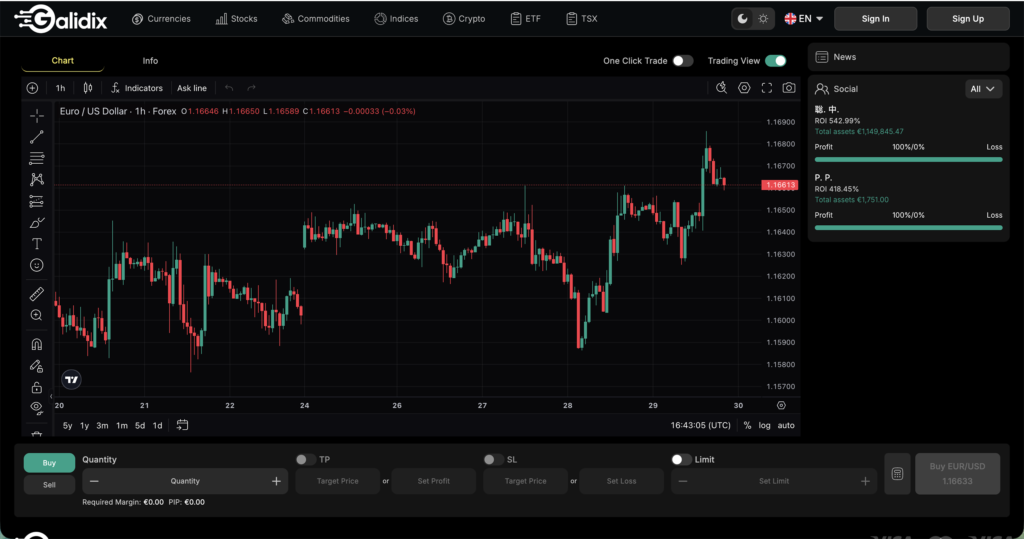Toggle One Click Trade switch
Image resolution: width=1024 pixels, height=539 pixels.
[x=682, y=61]
